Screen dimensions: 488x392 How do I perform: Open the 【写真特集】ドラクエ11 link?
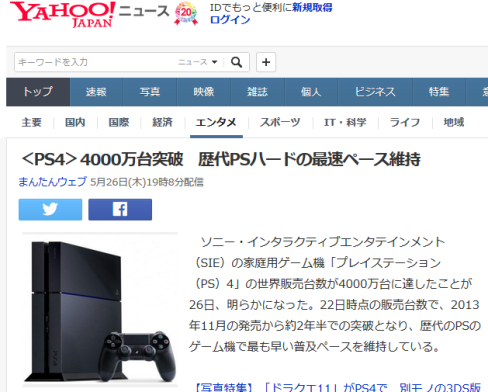click(x=337, y=387)
